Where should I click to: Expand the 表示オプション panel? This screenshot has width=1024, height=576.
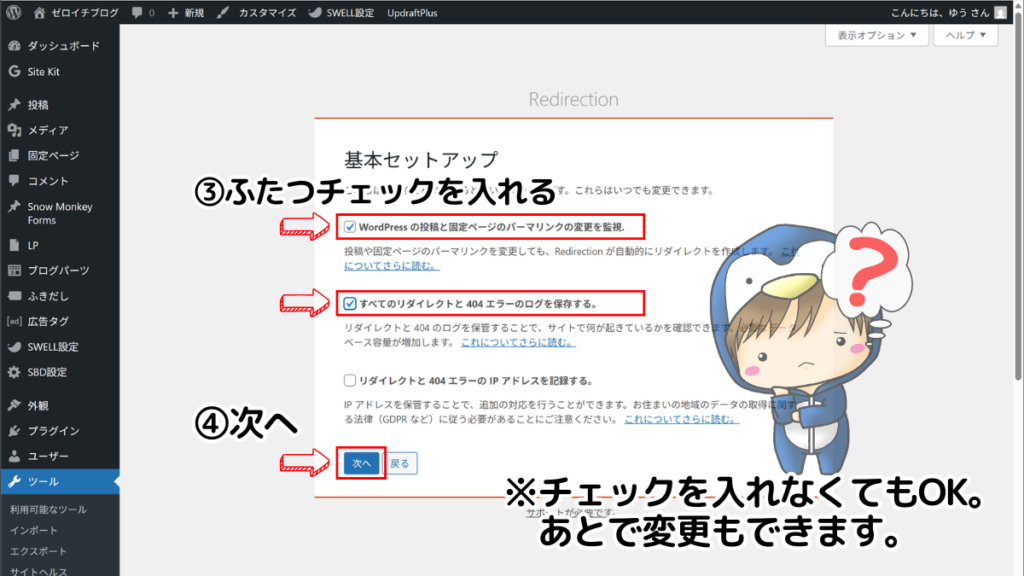tap(876, 35)
